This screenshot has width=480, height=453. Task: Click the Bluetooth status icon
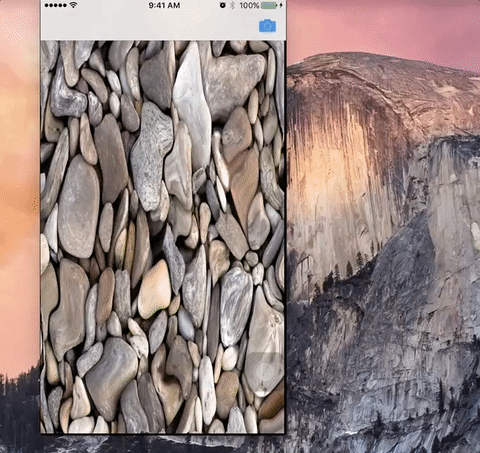[x=232, y=5]
